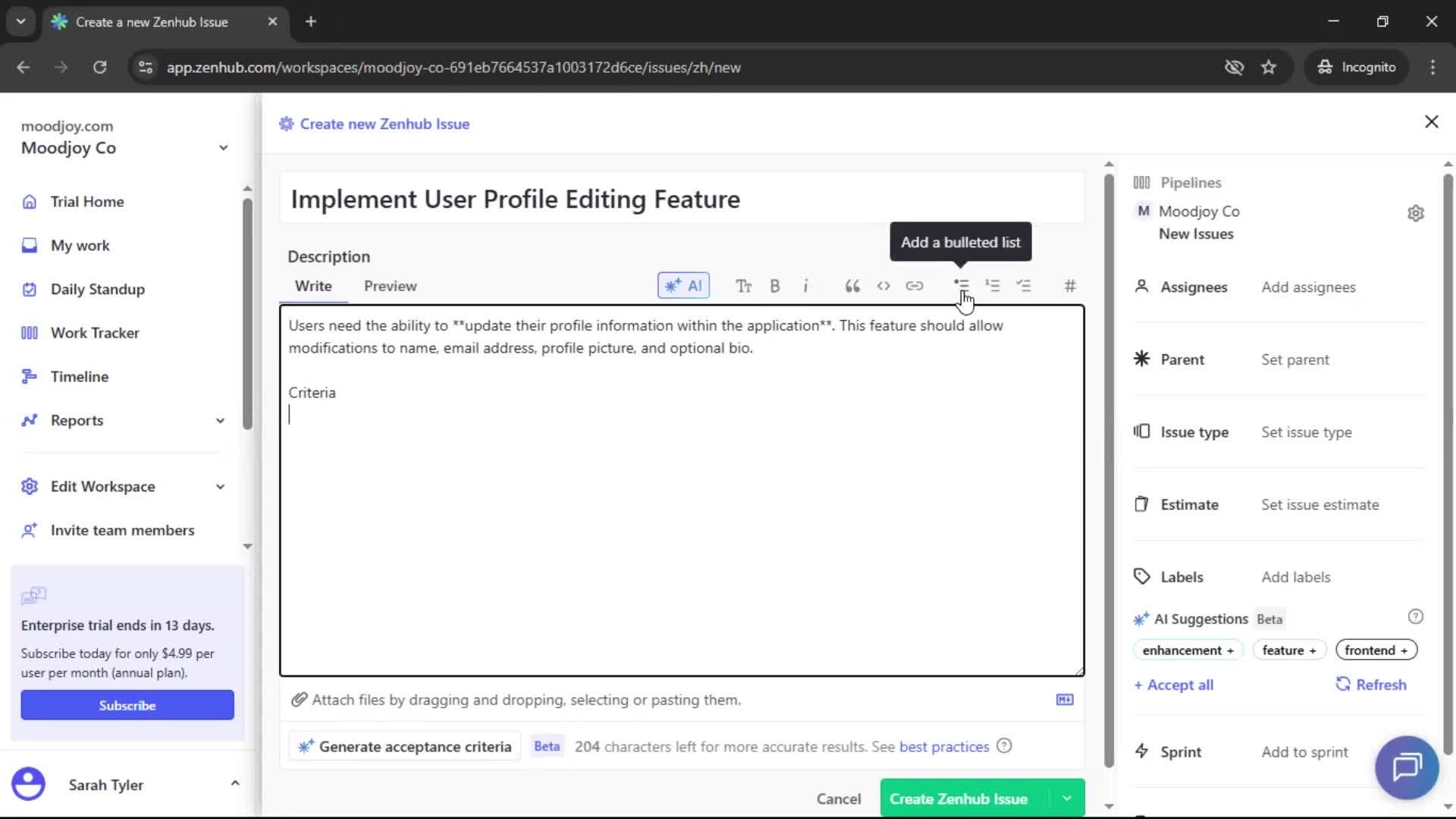Insert a blockquote in the description
Image resolution: width=1456 pixels, height=819 pixels.
pos(852,286)
